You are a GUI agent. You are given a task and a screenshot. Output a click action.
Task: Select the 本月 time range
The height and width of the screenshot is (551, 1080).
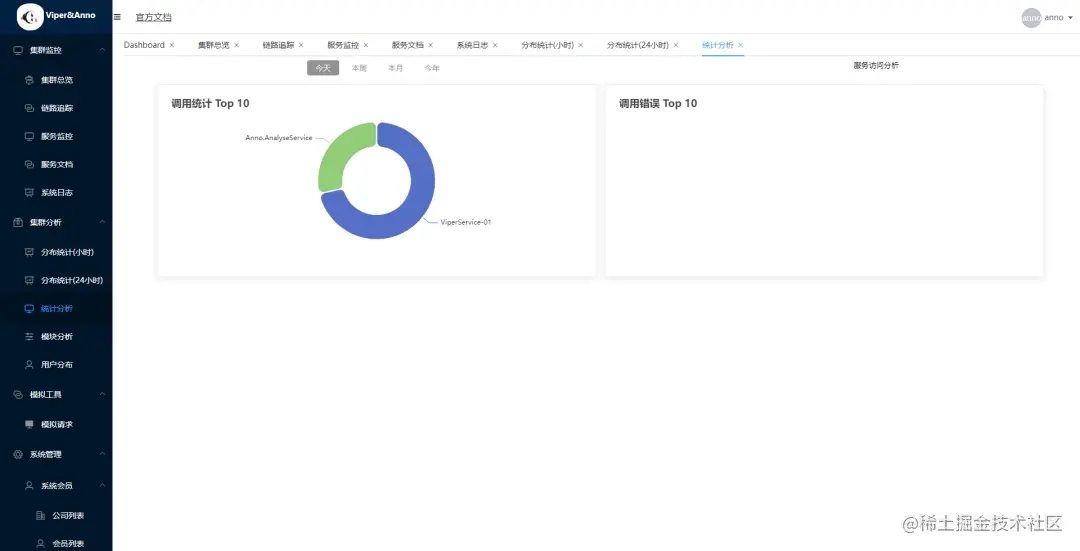[395, 68]
